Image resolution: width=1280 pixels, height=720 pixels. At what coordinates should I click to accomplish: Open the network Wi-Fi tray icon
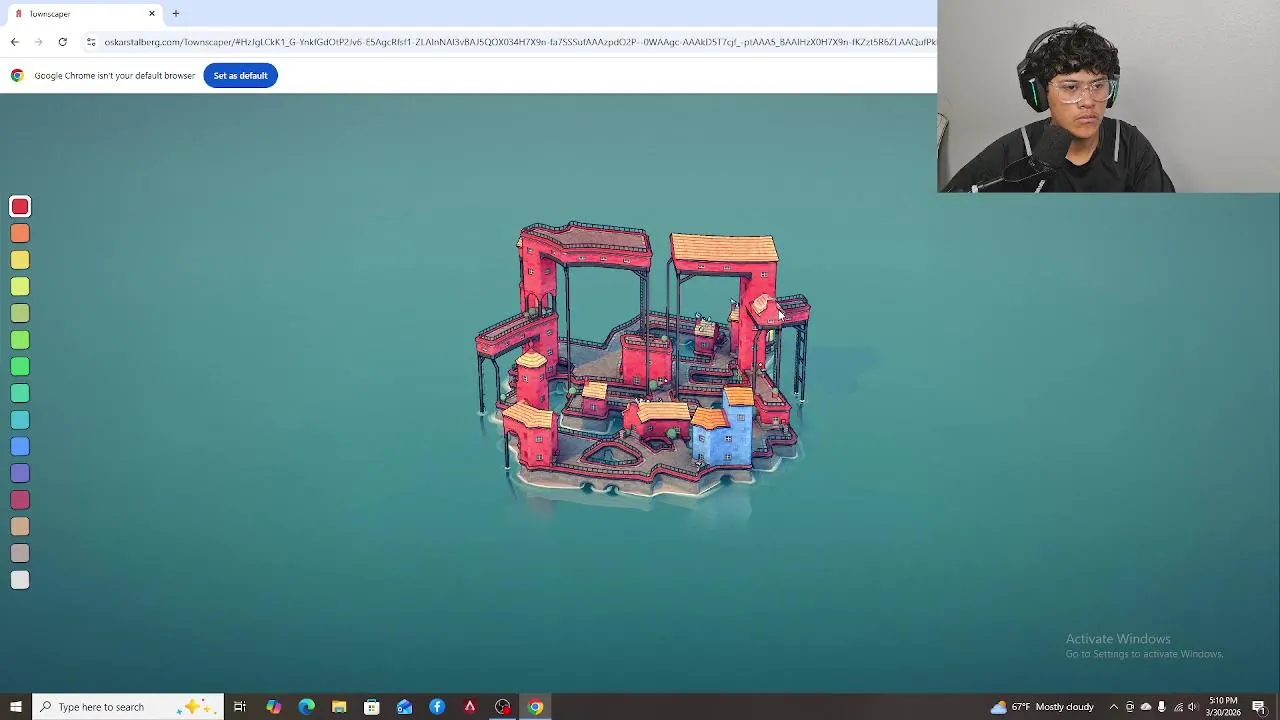1178,707
